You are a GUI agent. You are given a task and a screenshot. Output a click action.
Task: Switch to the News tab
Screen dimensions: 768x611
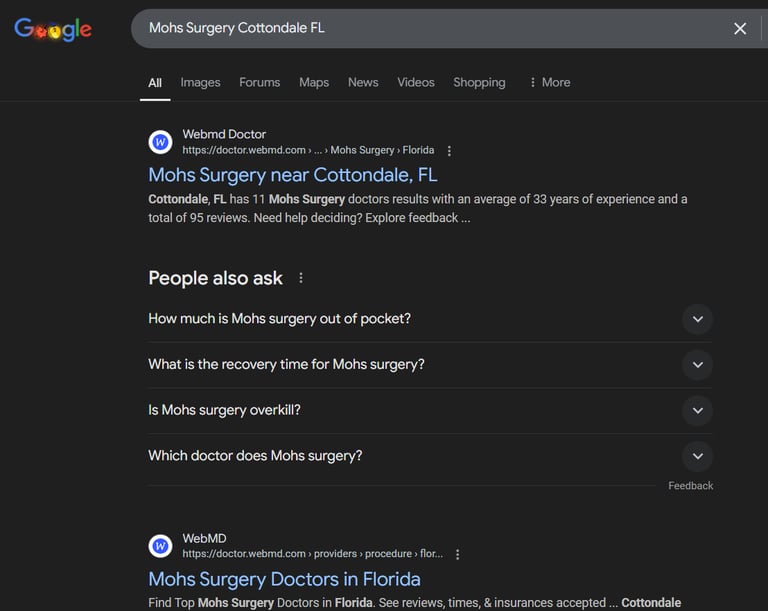(363, 82)
